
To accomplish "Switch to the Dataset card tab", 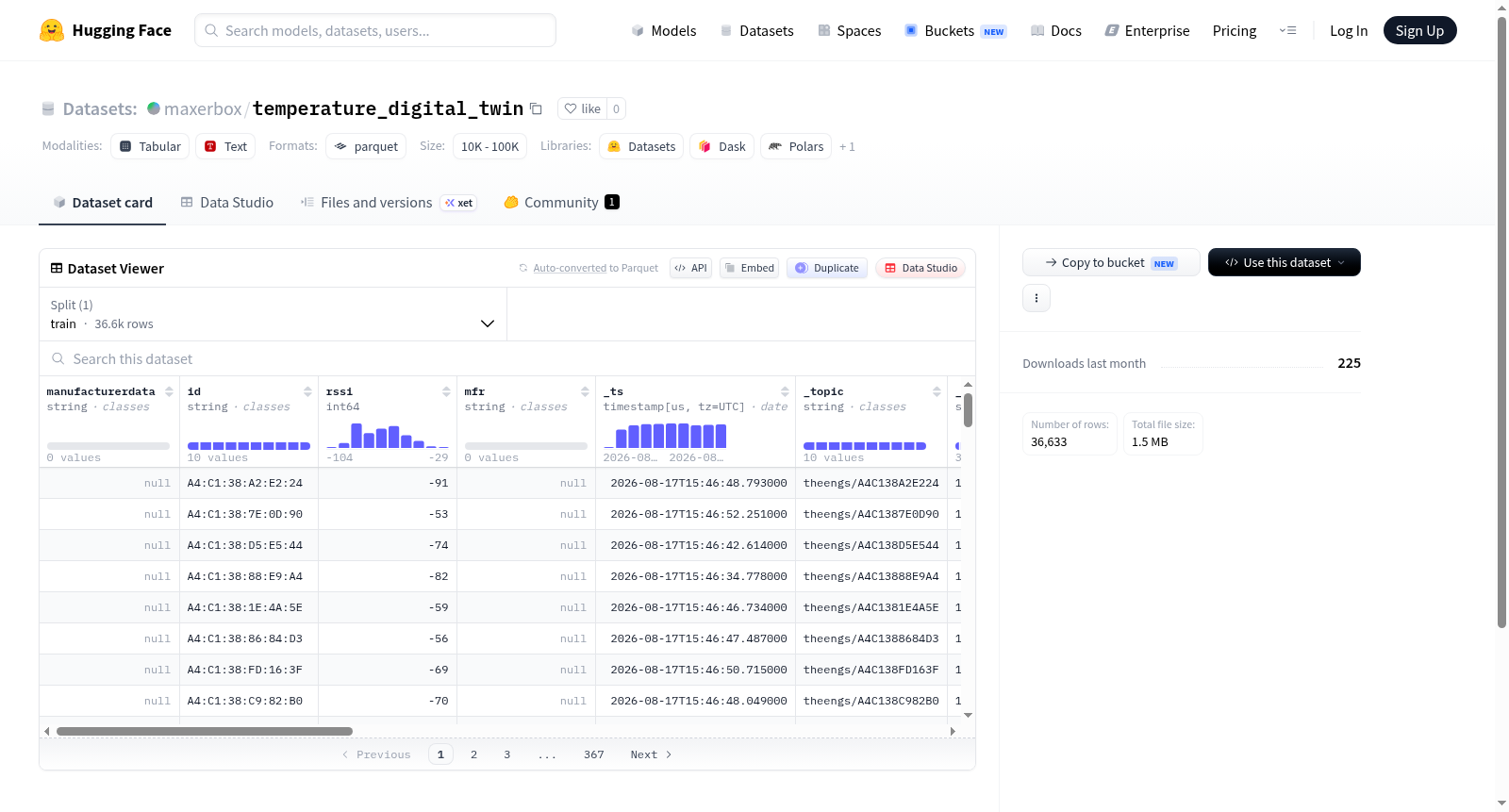I will [x=103, y=203].
